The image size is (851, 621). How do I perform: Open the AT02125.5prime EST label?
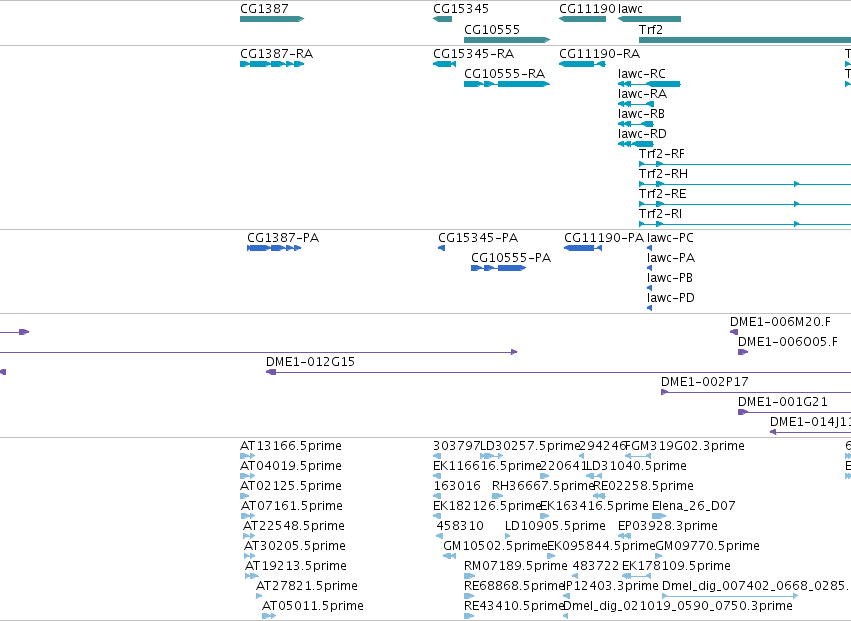(291, 486)
